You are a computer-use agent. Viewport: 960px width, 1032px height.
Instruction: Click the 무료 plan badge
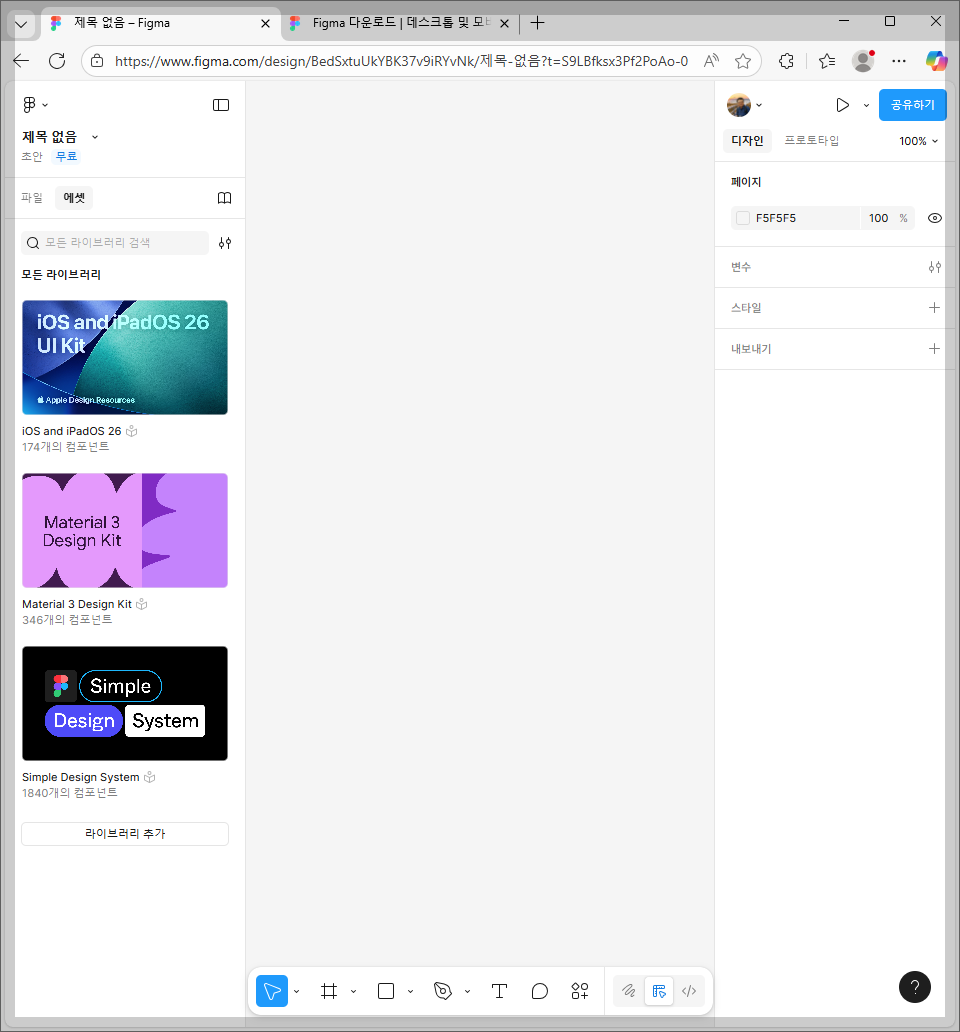(66, 156)
